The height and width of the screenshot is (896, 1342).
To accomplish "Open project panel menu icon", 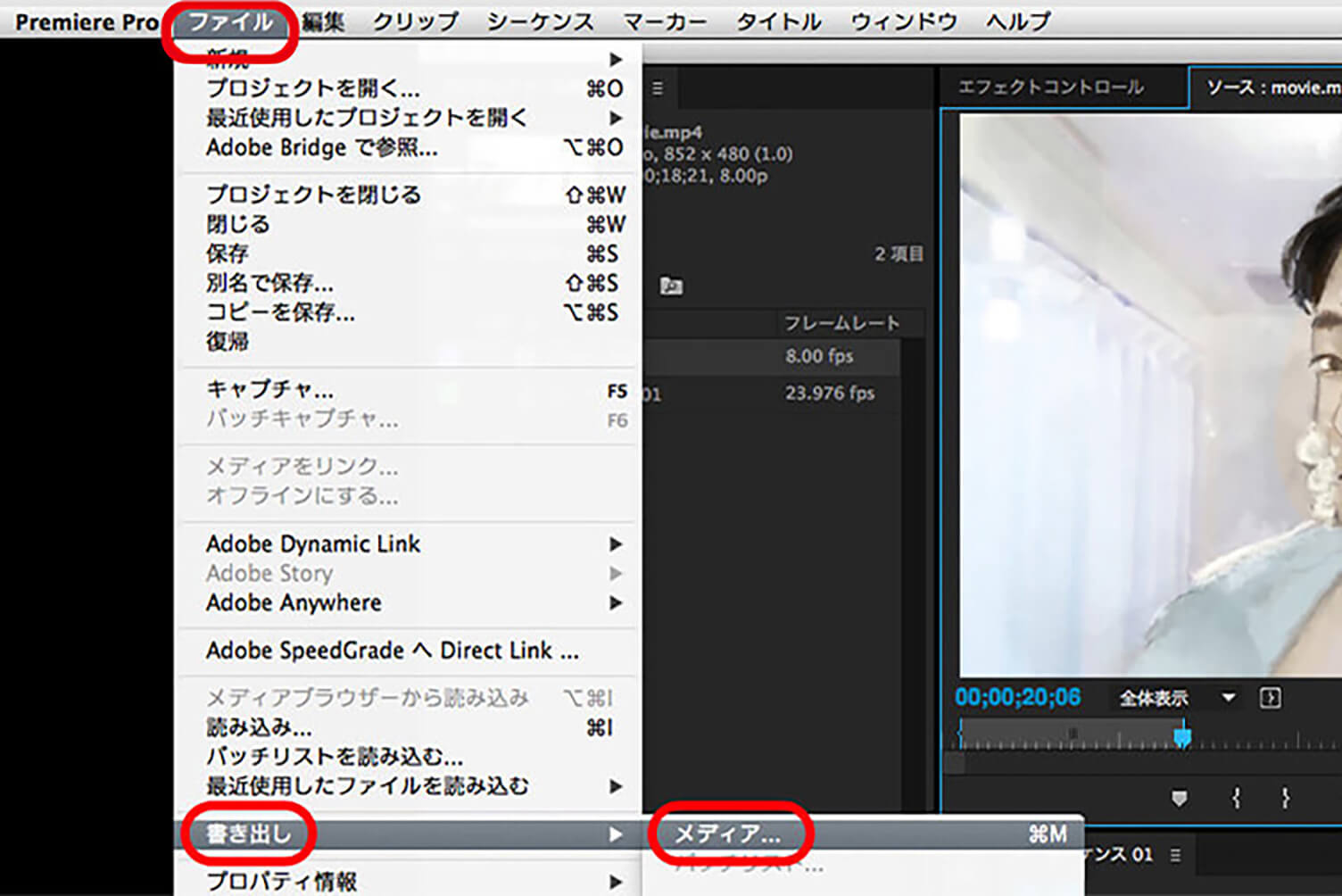I will 658,88.
